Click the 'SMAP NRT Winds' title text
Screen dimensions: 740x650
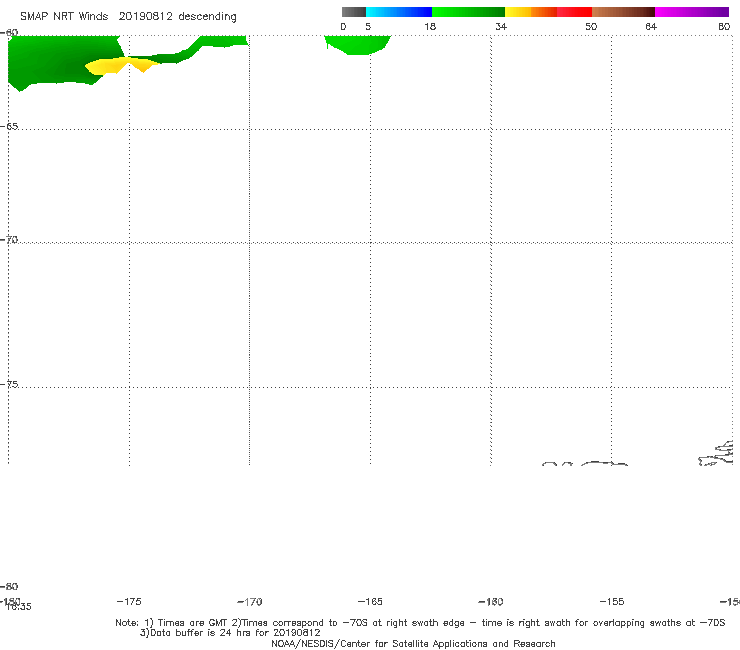click(64, 16)
